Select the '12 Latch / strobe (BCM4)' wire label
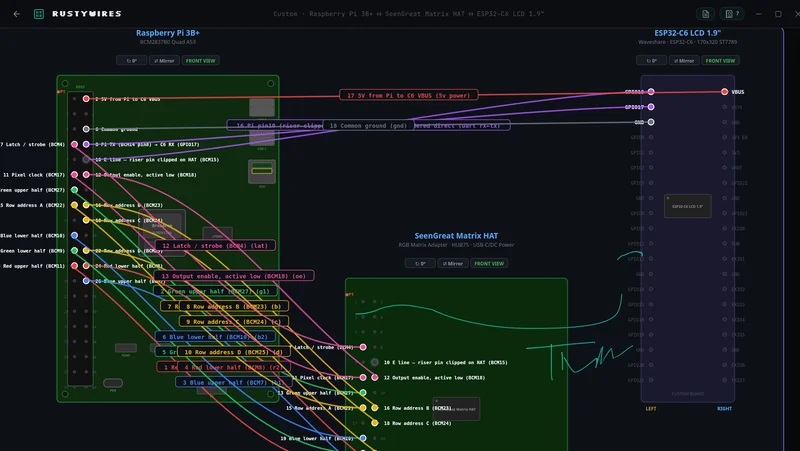Viewport: 800px width, 451px height. click(x=215, y=245)
